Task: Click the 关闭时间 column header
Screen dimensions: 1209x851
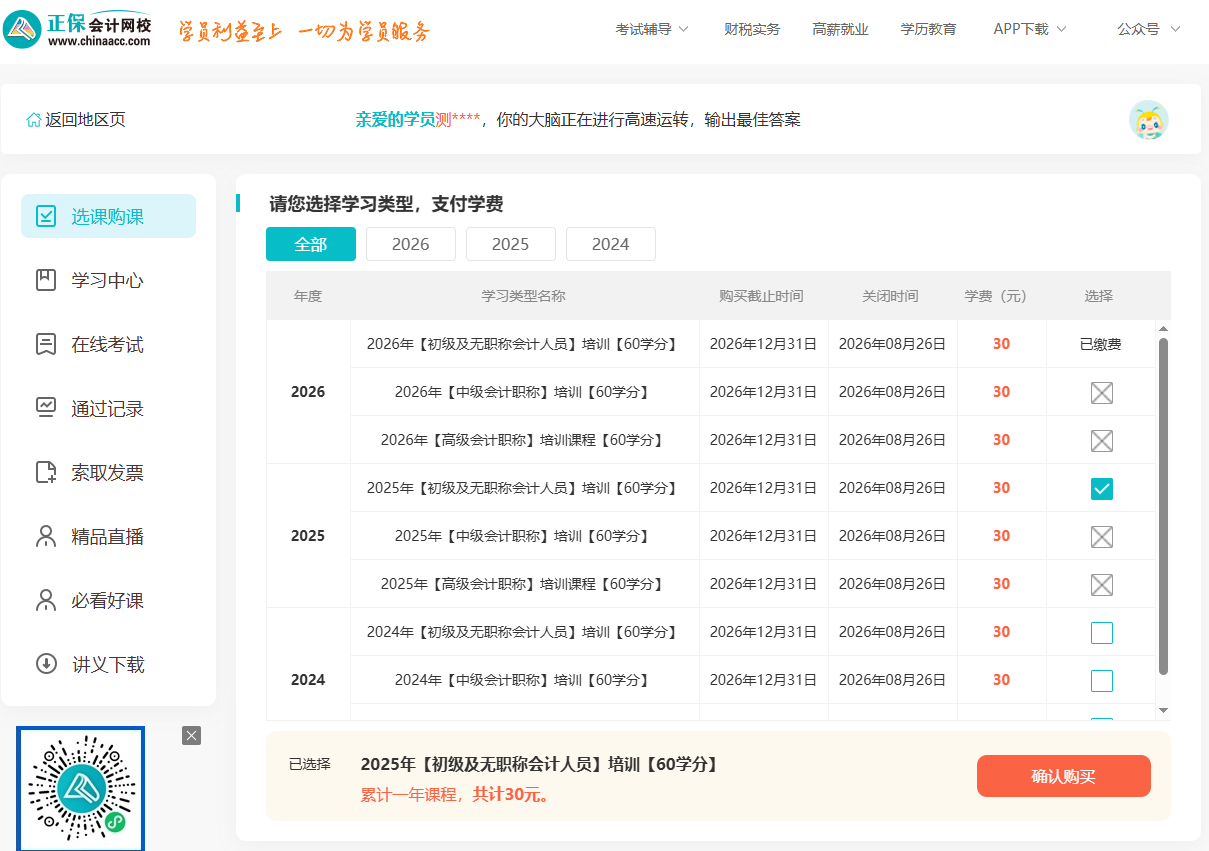Action: click(x=890, y=296)
